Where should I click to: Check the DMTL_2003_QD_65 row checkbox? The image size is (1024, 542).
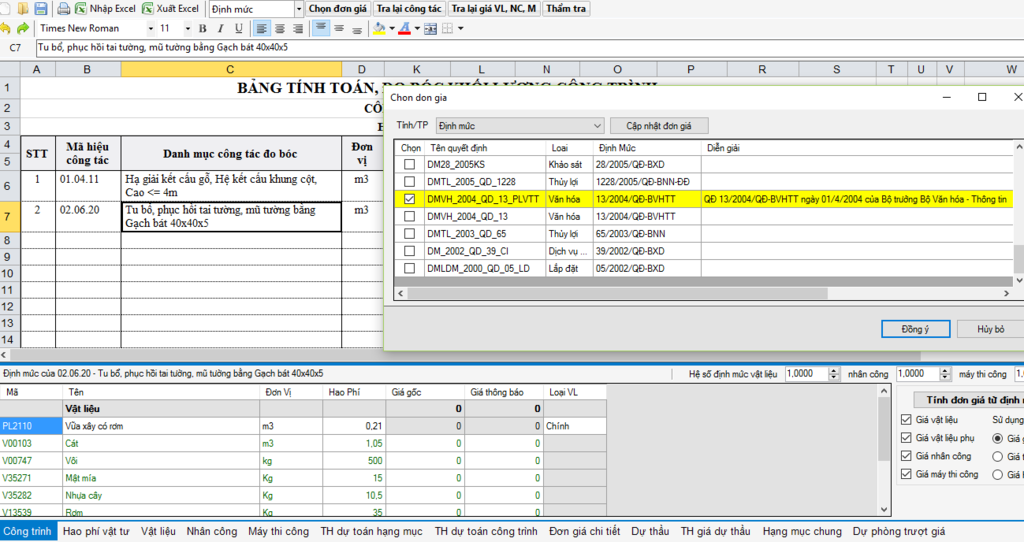(409, 234)
